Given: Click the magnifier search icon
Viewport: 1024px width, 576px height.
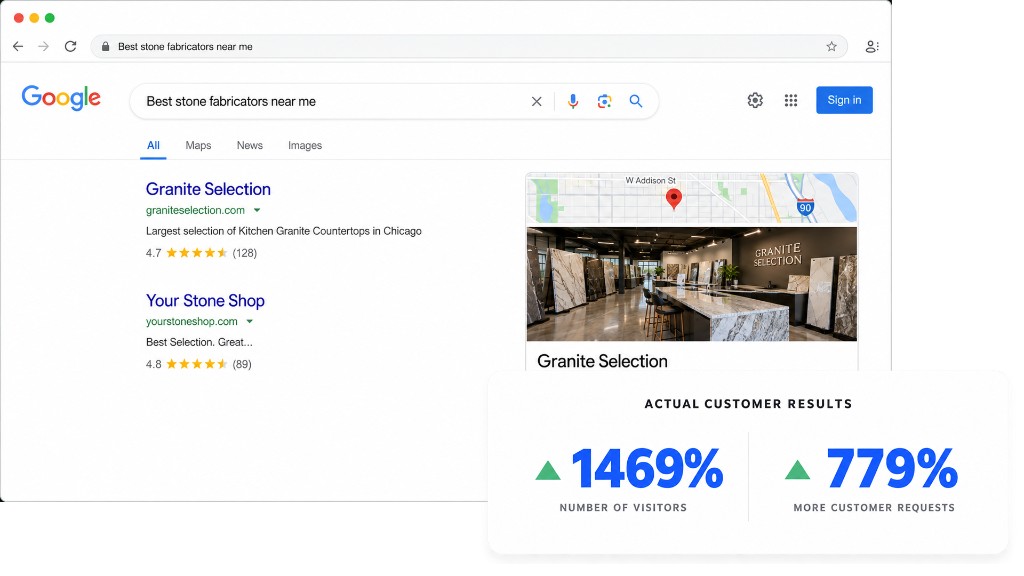Looking at the screenshot, I should 635,101.
